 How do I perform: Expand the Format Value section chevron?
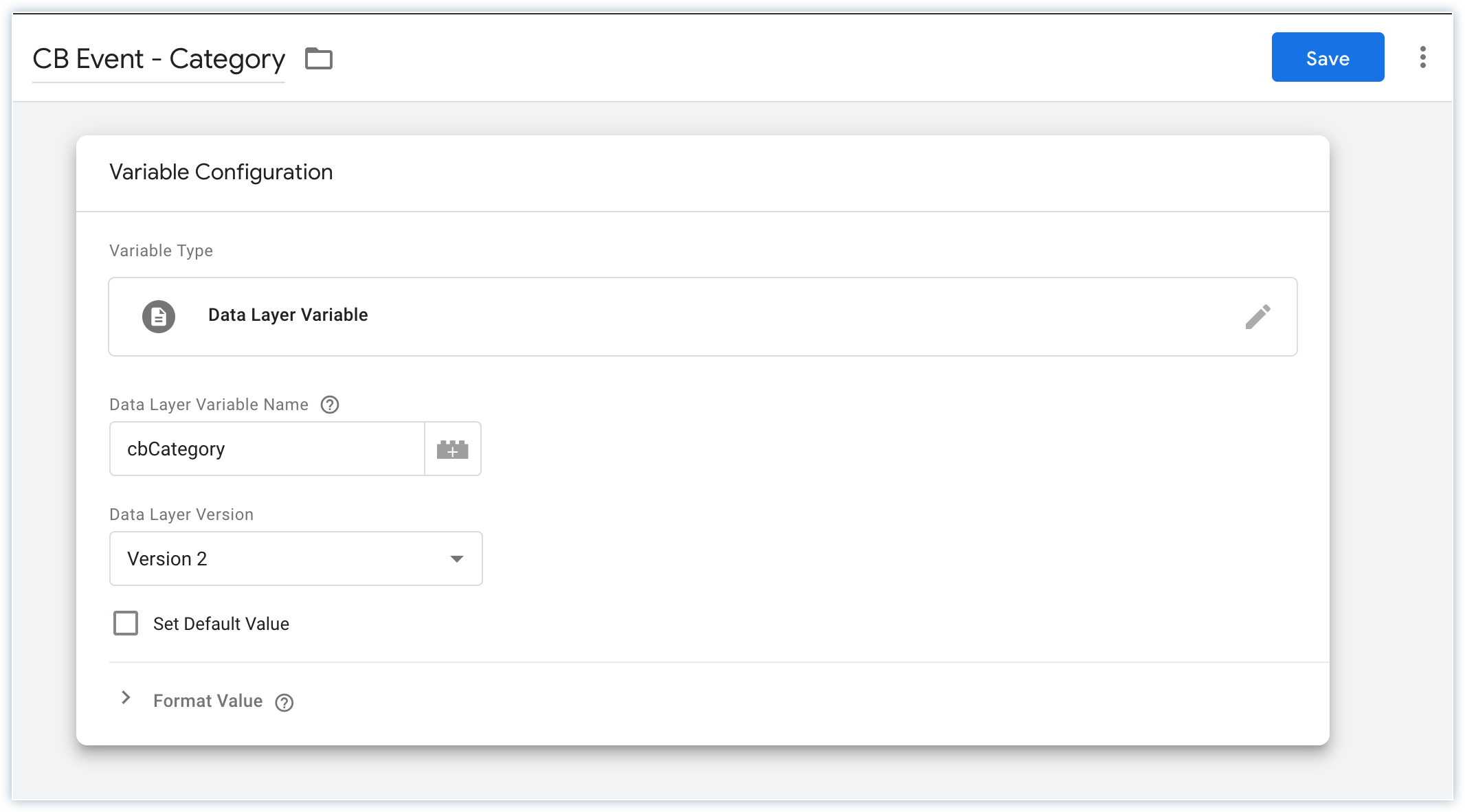click(126, 698)
